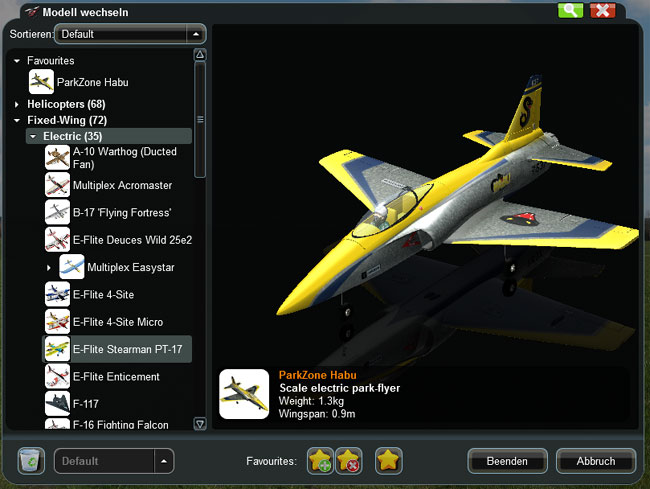Click the recycle bin delete icon

point(31,461)
